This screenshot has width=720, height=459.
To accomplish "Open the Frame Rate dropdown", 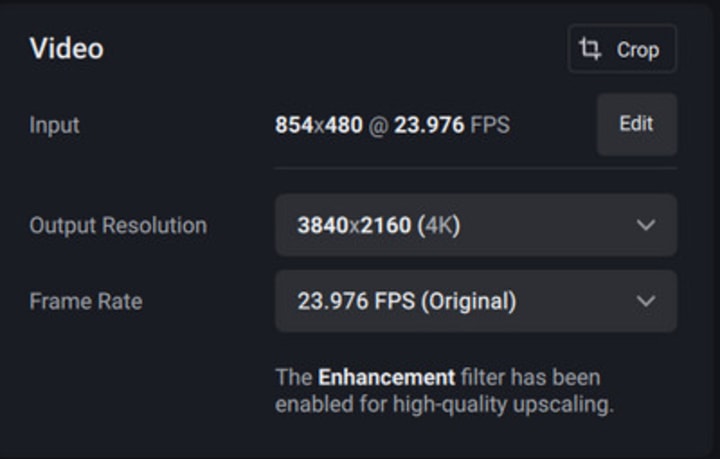I will point(475,301).
